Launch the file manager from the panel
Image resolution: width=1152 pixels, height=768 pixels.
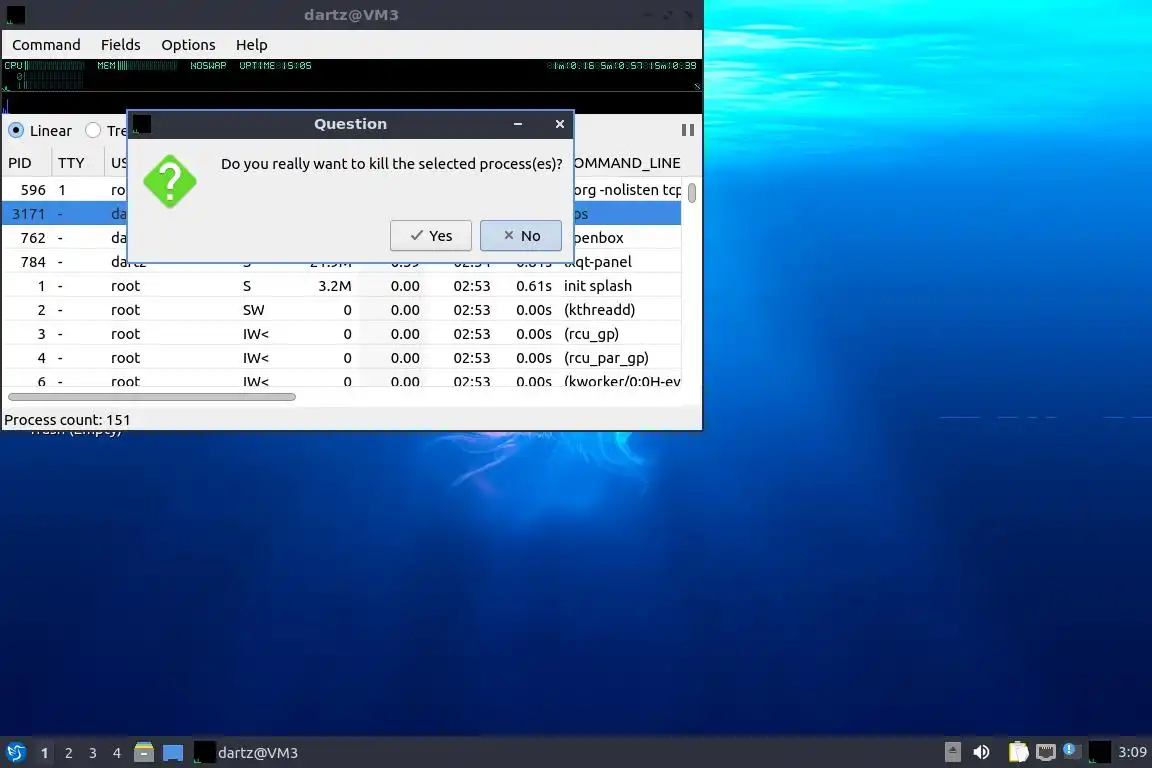(144, 753)
